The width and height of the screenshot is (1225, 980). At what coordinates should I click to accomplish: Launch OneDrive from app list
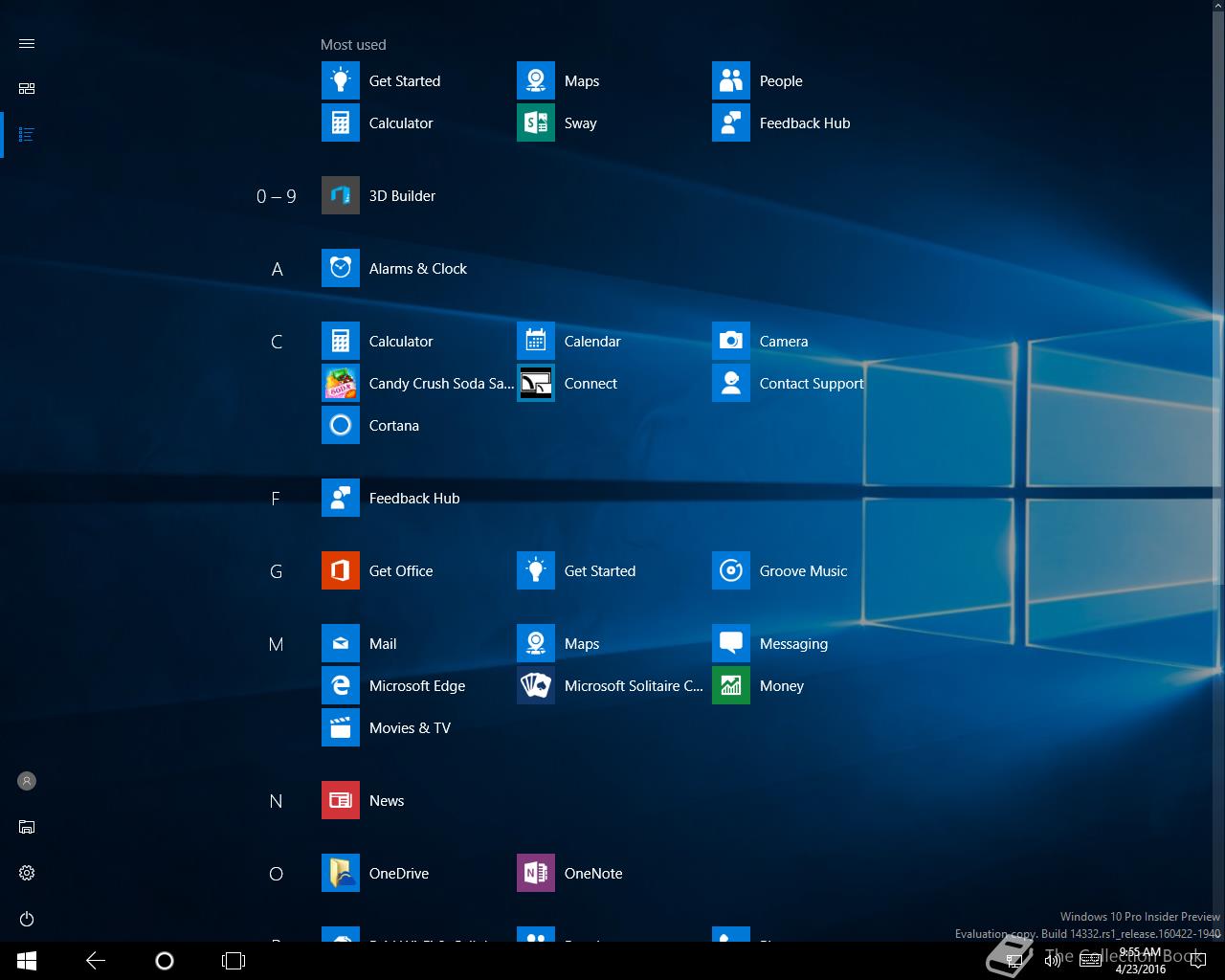click(417, 874)
